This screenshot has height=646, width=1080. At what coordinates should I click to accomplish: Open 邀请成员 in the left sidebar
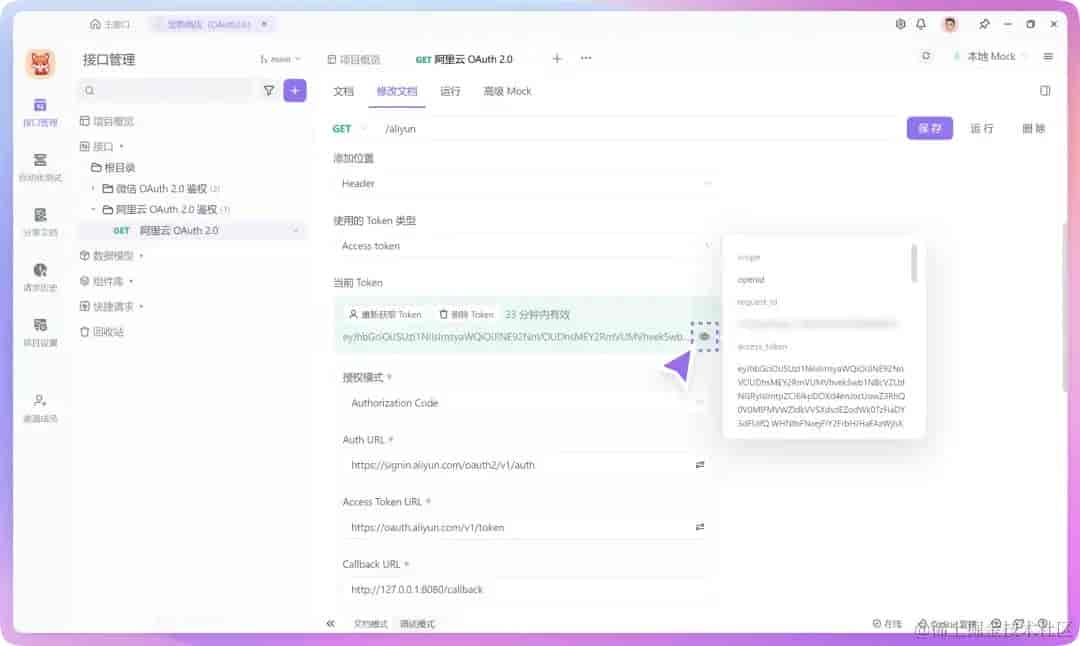coord(40,408)
